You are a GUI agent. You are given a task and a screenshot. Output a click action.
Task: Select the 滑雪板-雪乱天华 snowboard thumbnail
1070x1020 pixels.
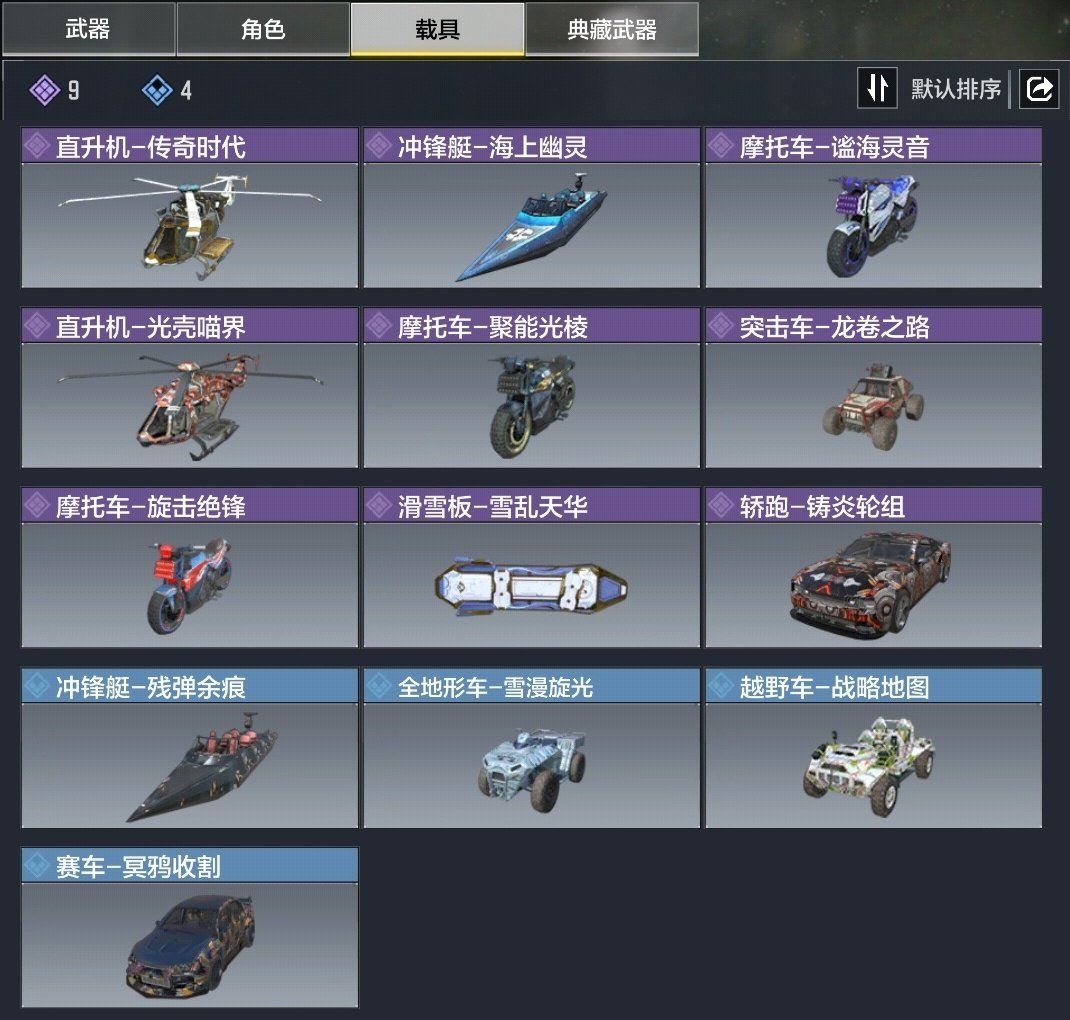click(532, 585)
